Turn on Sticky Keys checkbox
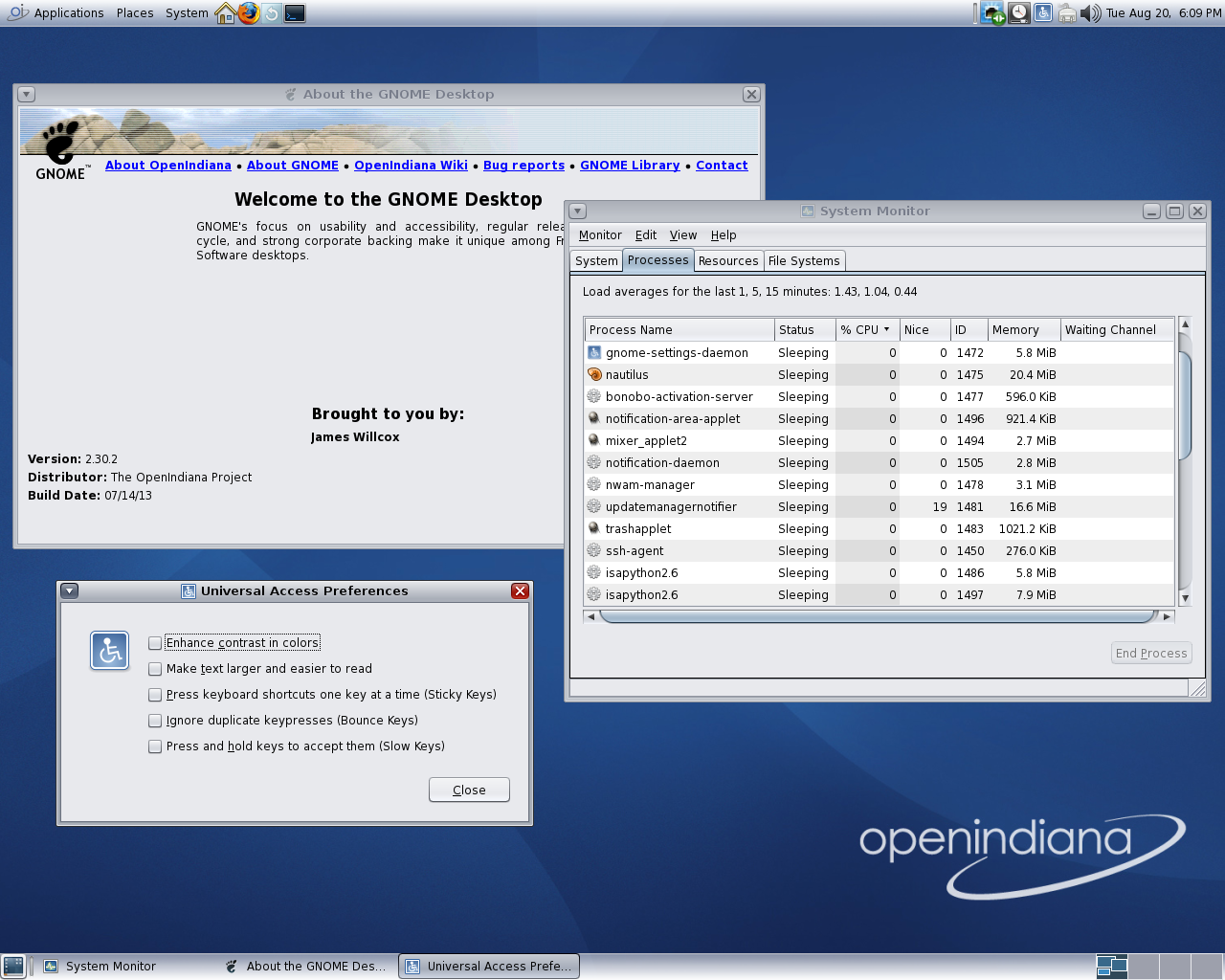Viewport: 1225px width, 980px height. pyautogui.click(x=155, y=695)
